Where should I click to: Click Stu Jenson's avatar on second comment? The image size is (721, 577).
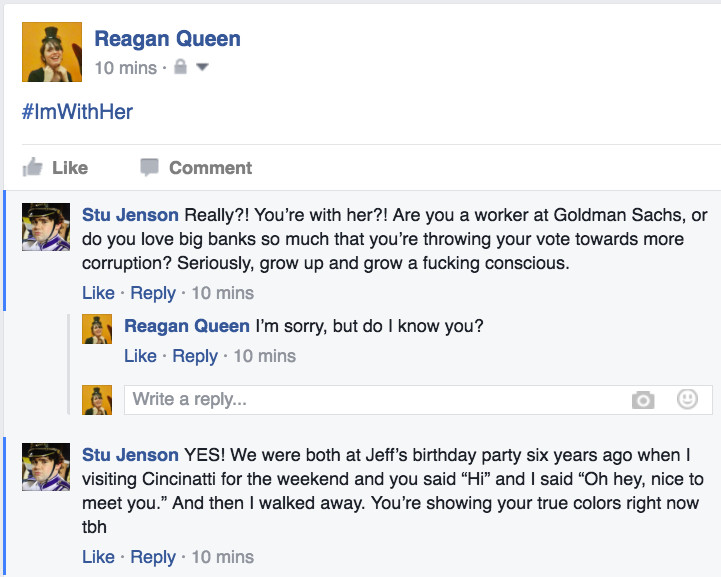coord(46,467)
